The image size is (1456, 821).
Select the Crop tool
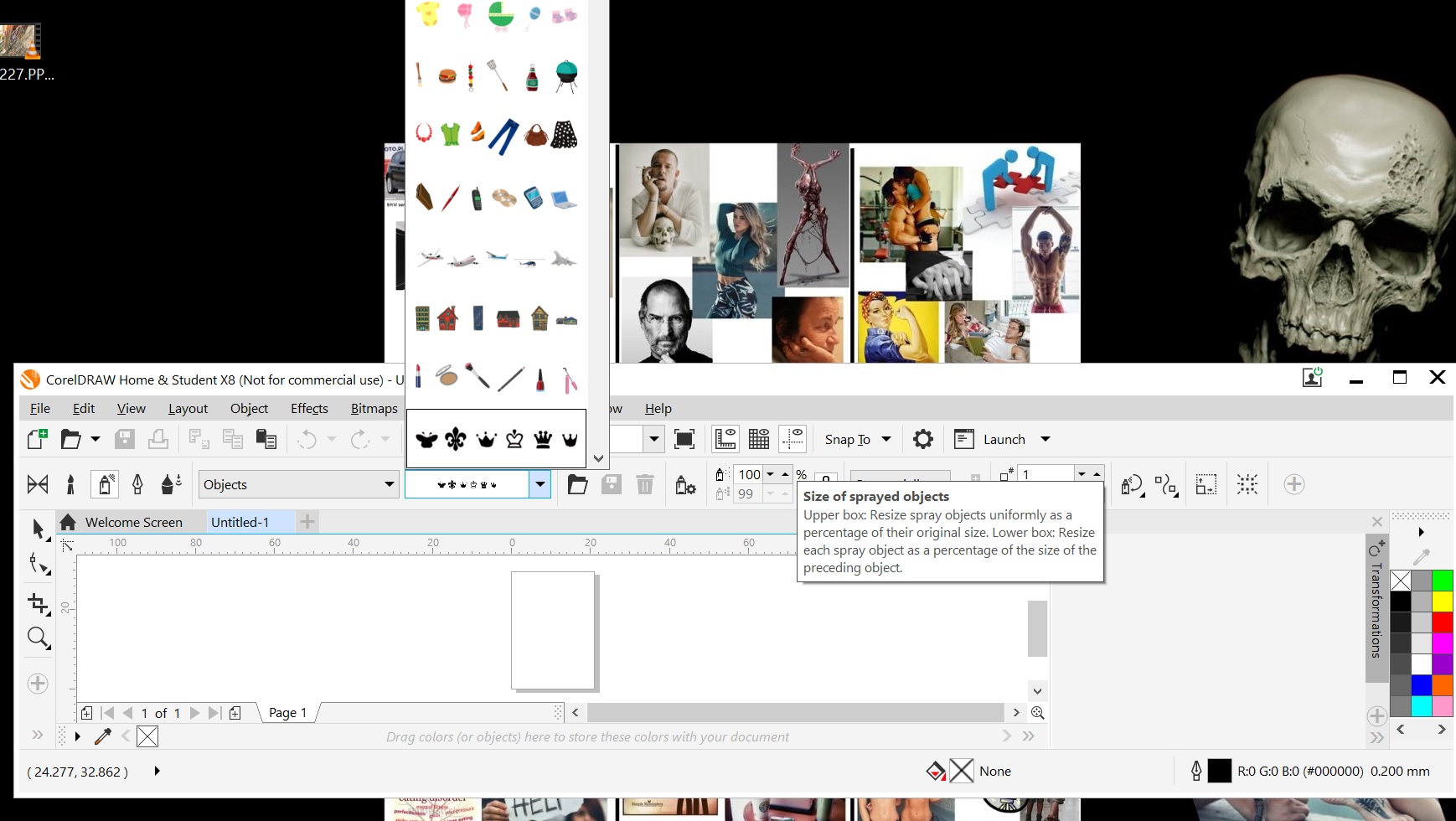point(38,603)
